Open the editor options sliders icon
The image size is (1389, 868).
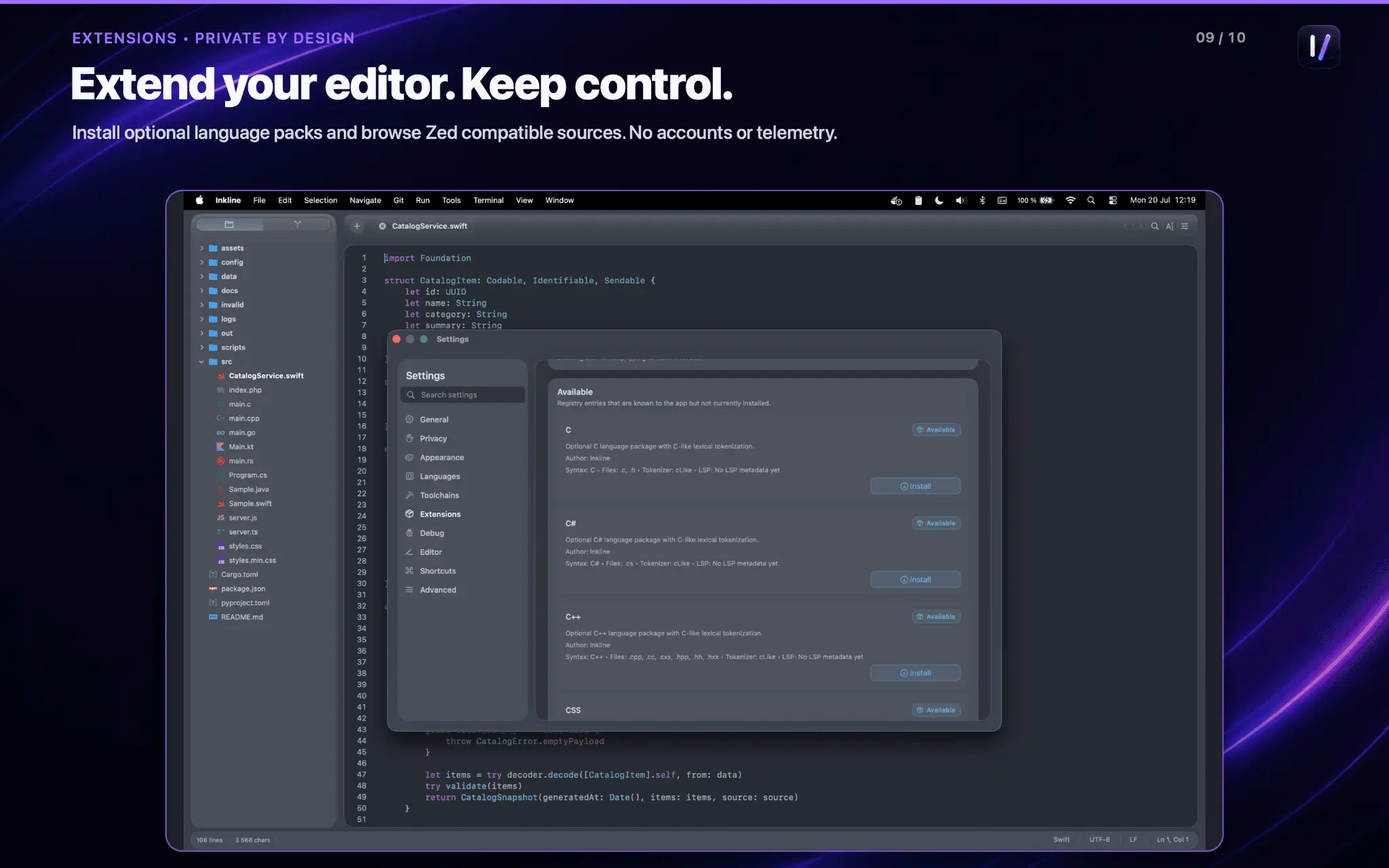[x=1184, y=226]
